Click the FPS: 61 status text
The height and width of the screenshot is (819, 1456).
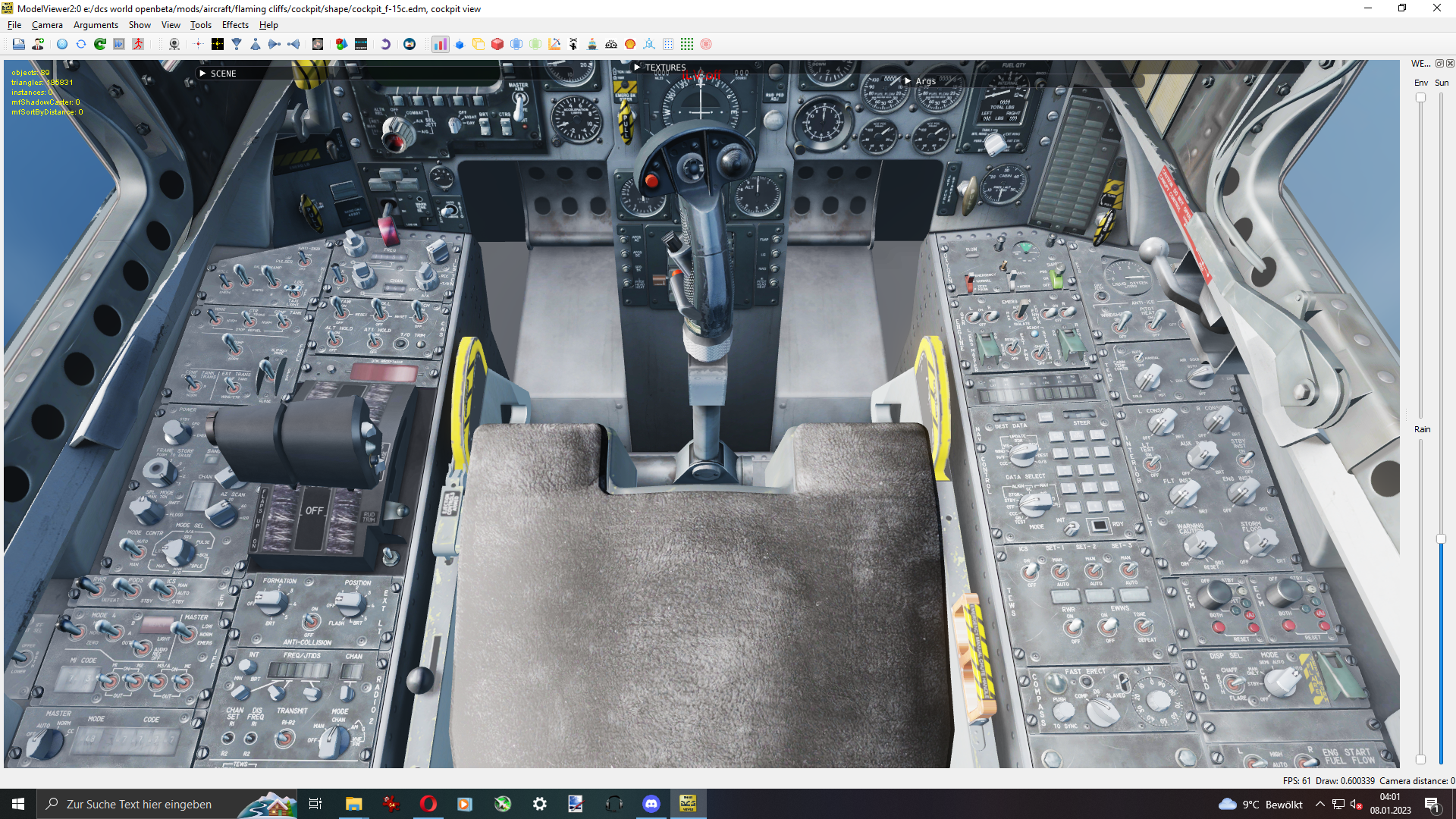(x=1297, y=781)
